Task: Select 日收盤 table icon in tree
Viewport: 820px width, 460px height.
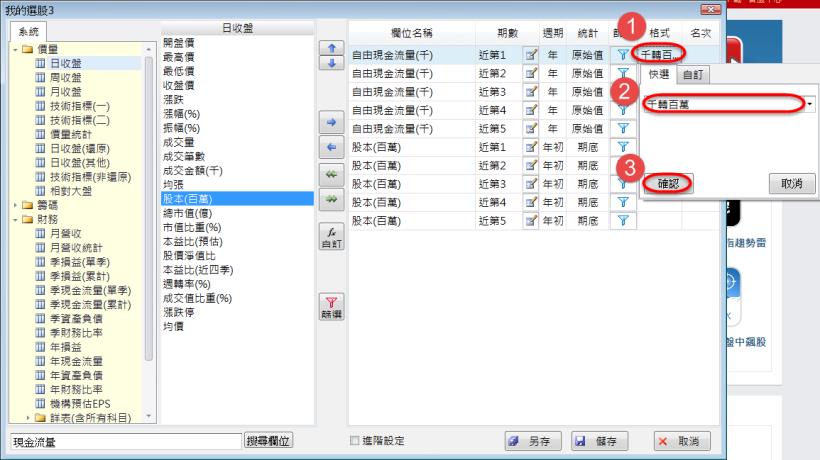Action: (x=40, y=63)
